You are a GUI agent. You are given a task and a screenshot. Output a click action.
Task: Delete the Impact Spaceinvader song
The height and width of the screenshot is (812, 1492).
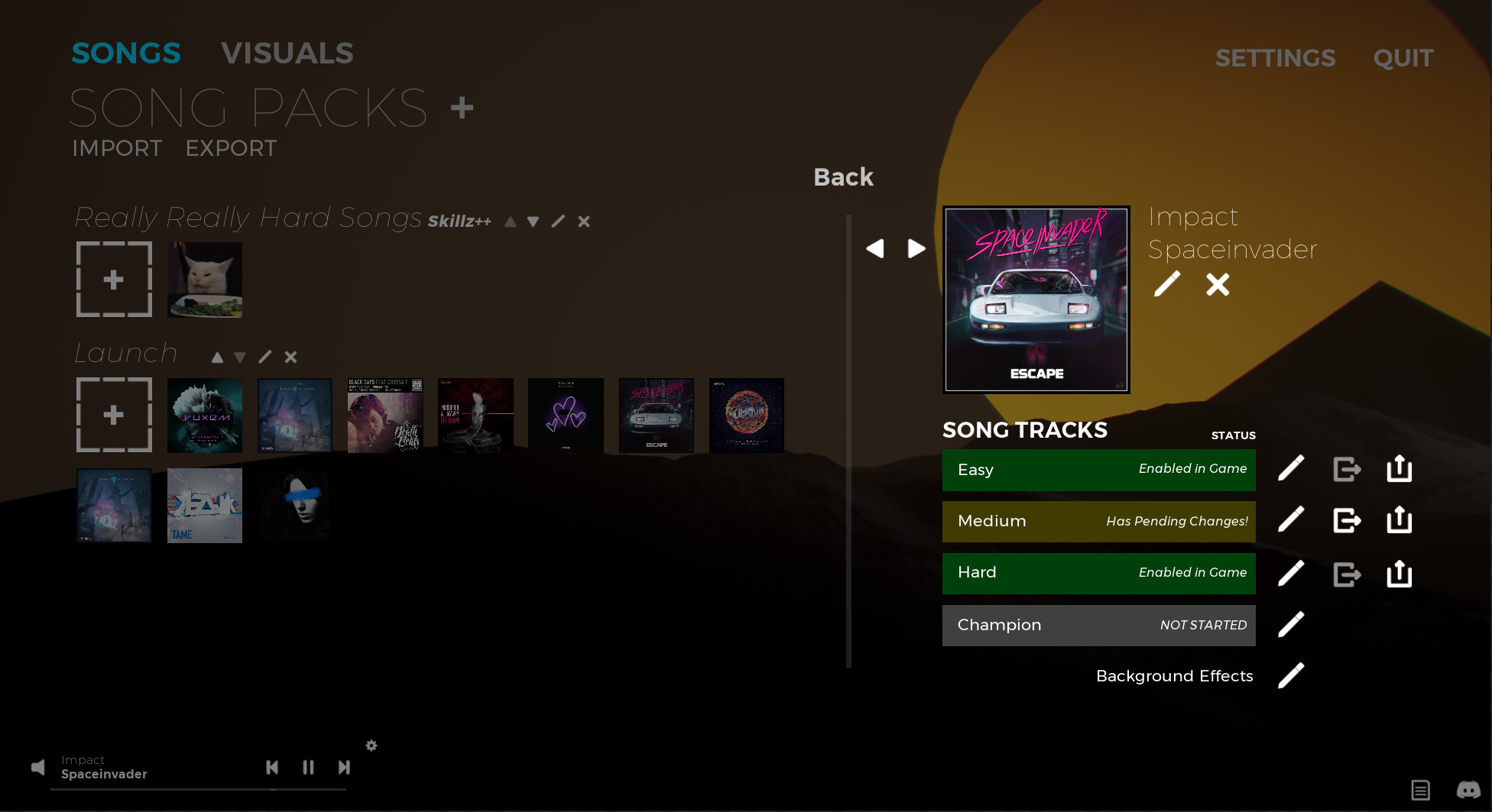pos(1218,284)
